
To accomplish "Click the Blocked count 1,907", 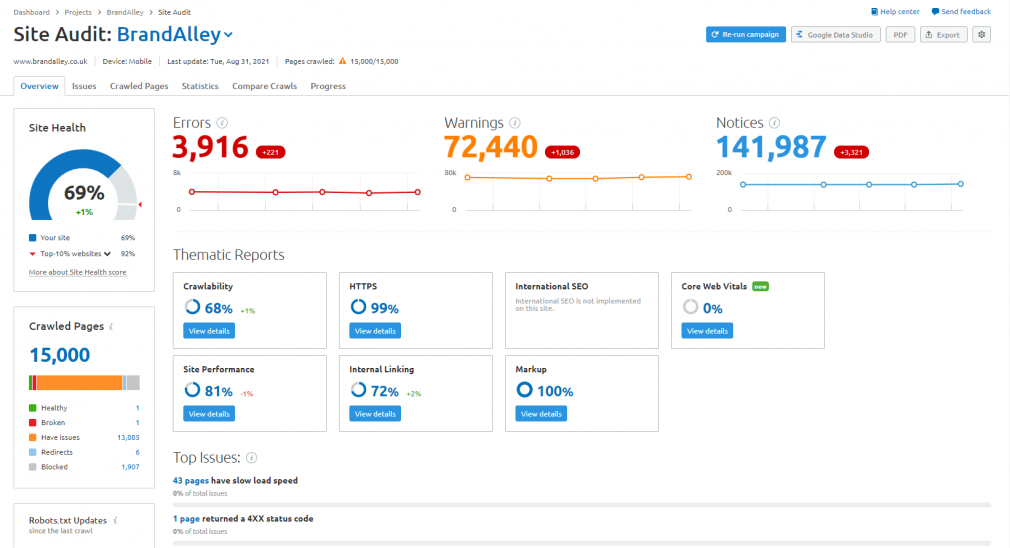I will point(130,468).
